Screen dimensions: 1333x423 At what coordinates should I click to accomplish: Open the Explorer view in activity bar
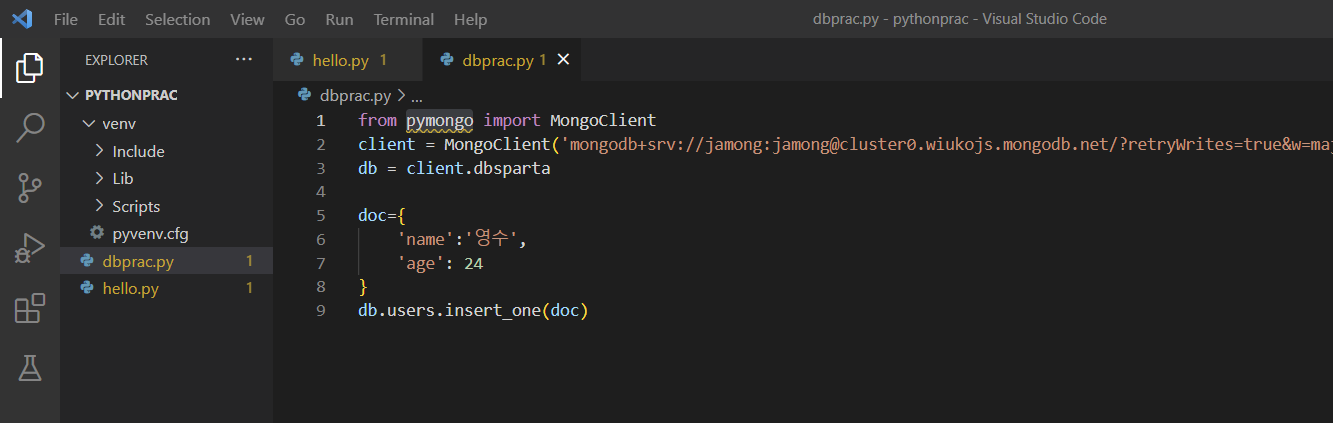pyautogui.click(x=30, y=68)
